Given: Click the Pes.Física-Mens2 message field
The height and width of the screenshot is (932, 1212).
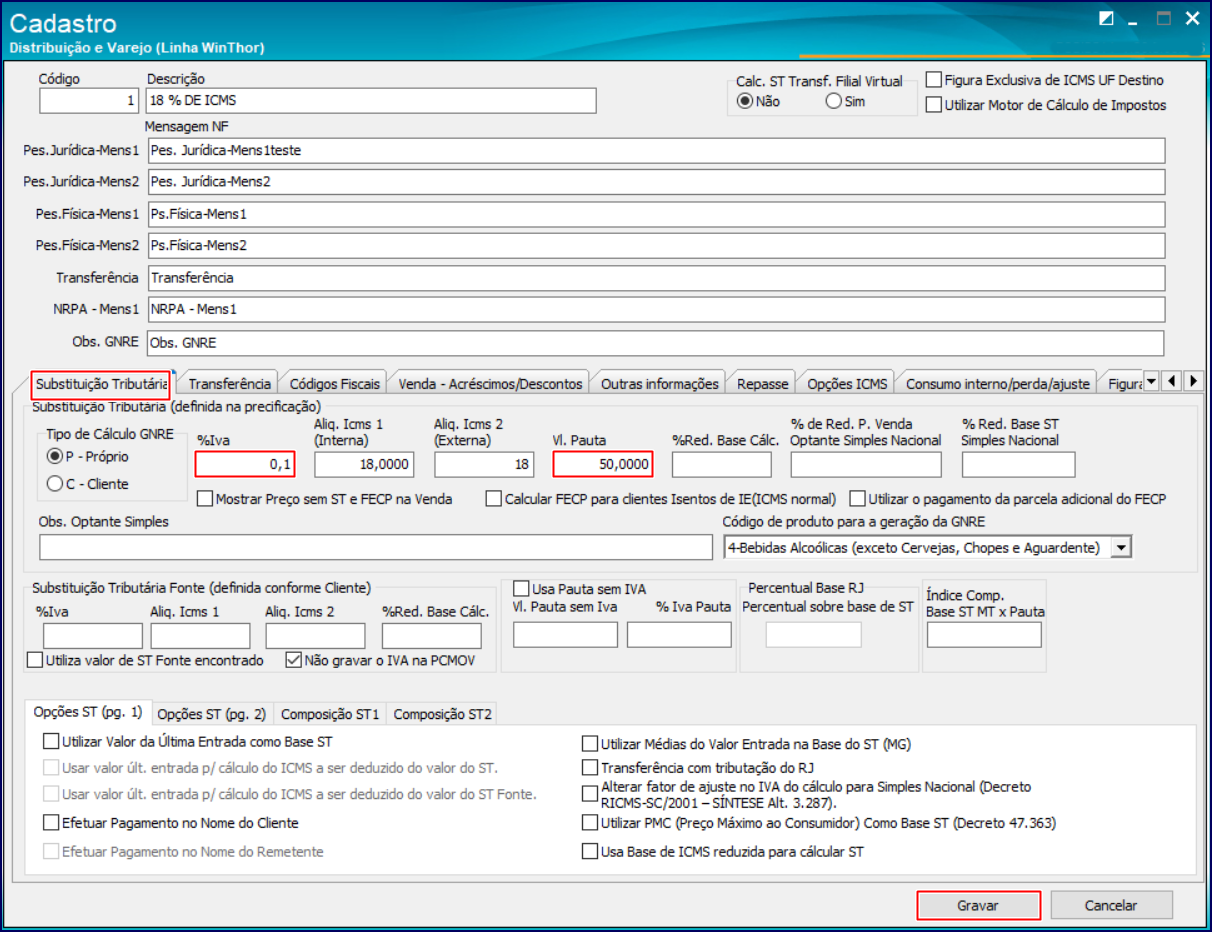Looking at the screenshot, I should (655, 245).
